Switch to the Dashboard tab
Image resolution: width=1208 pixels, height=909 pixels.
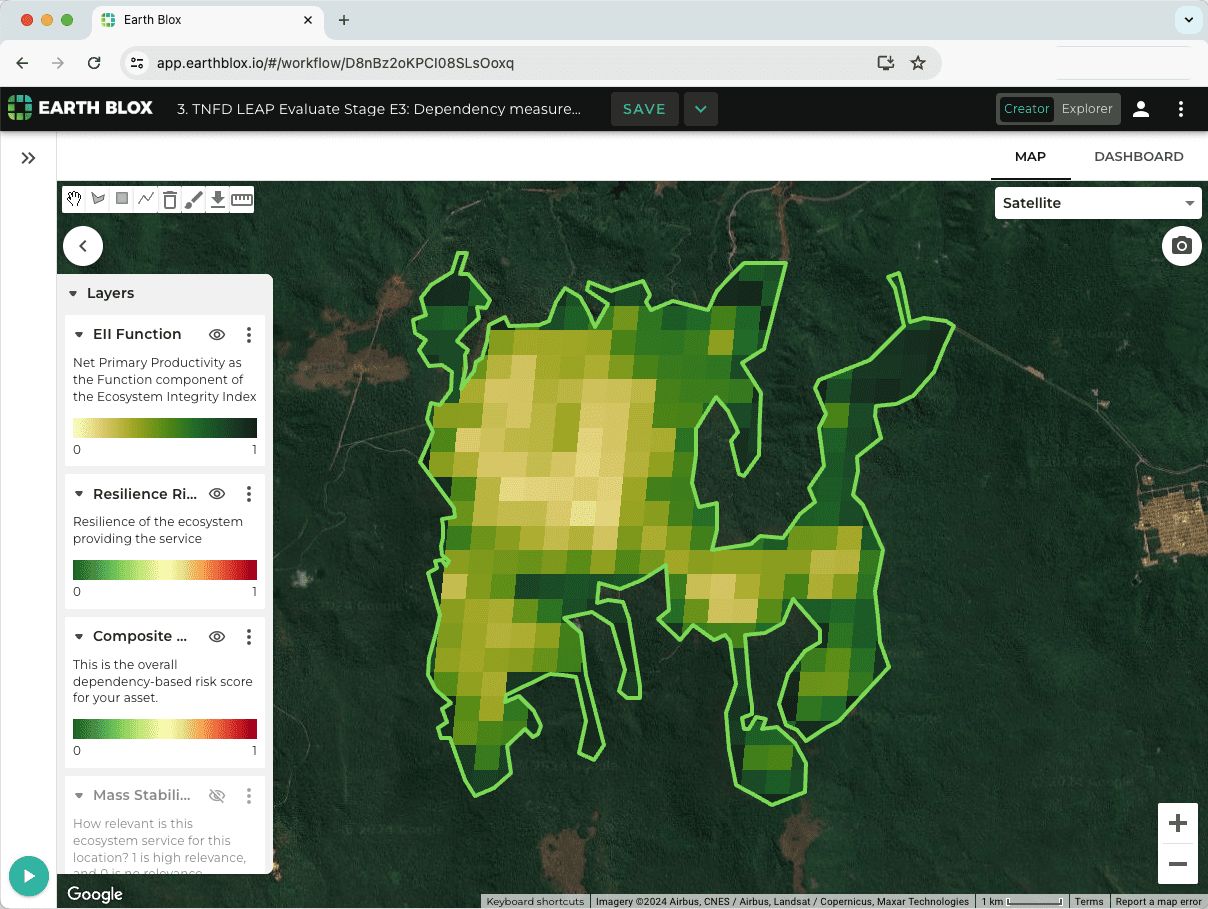point(1138,156)
